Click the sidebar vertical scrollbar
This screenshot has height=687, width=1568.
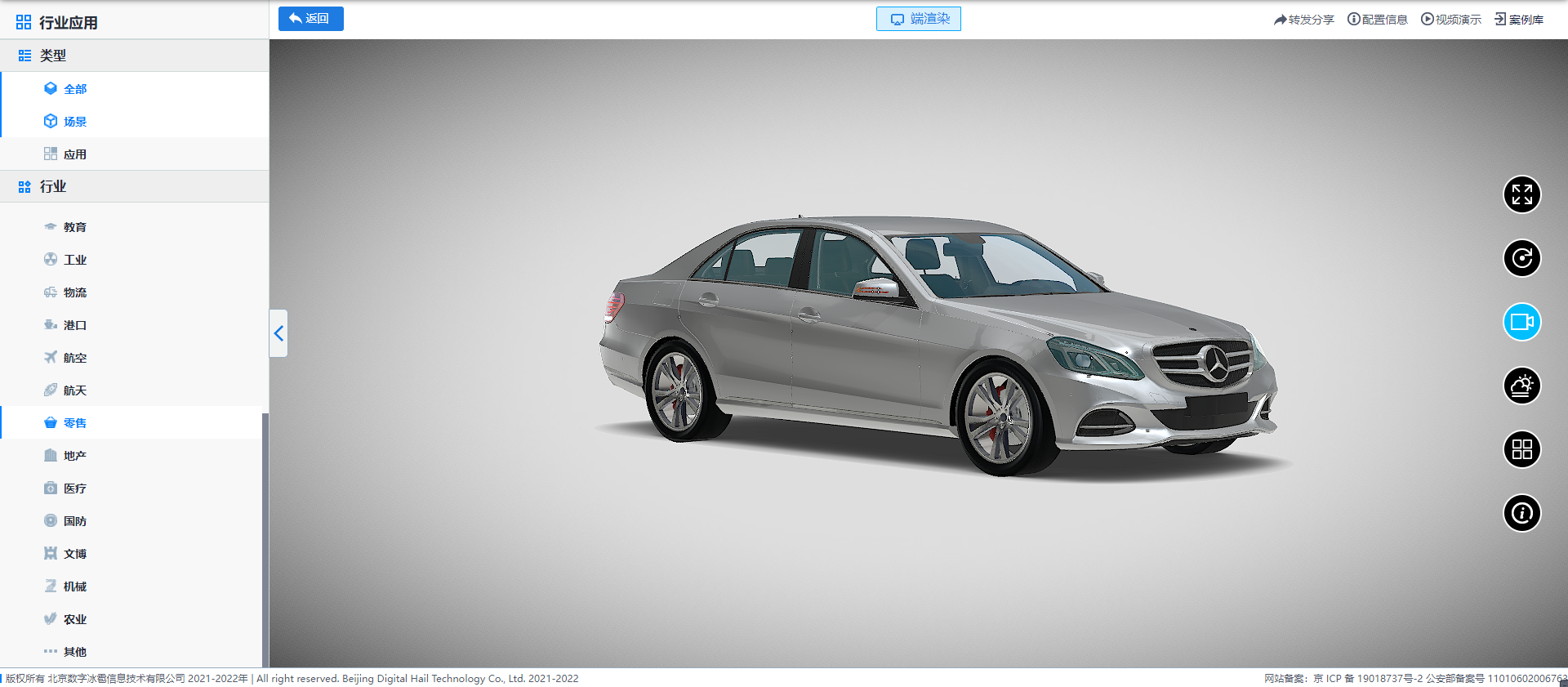point(265,540)
